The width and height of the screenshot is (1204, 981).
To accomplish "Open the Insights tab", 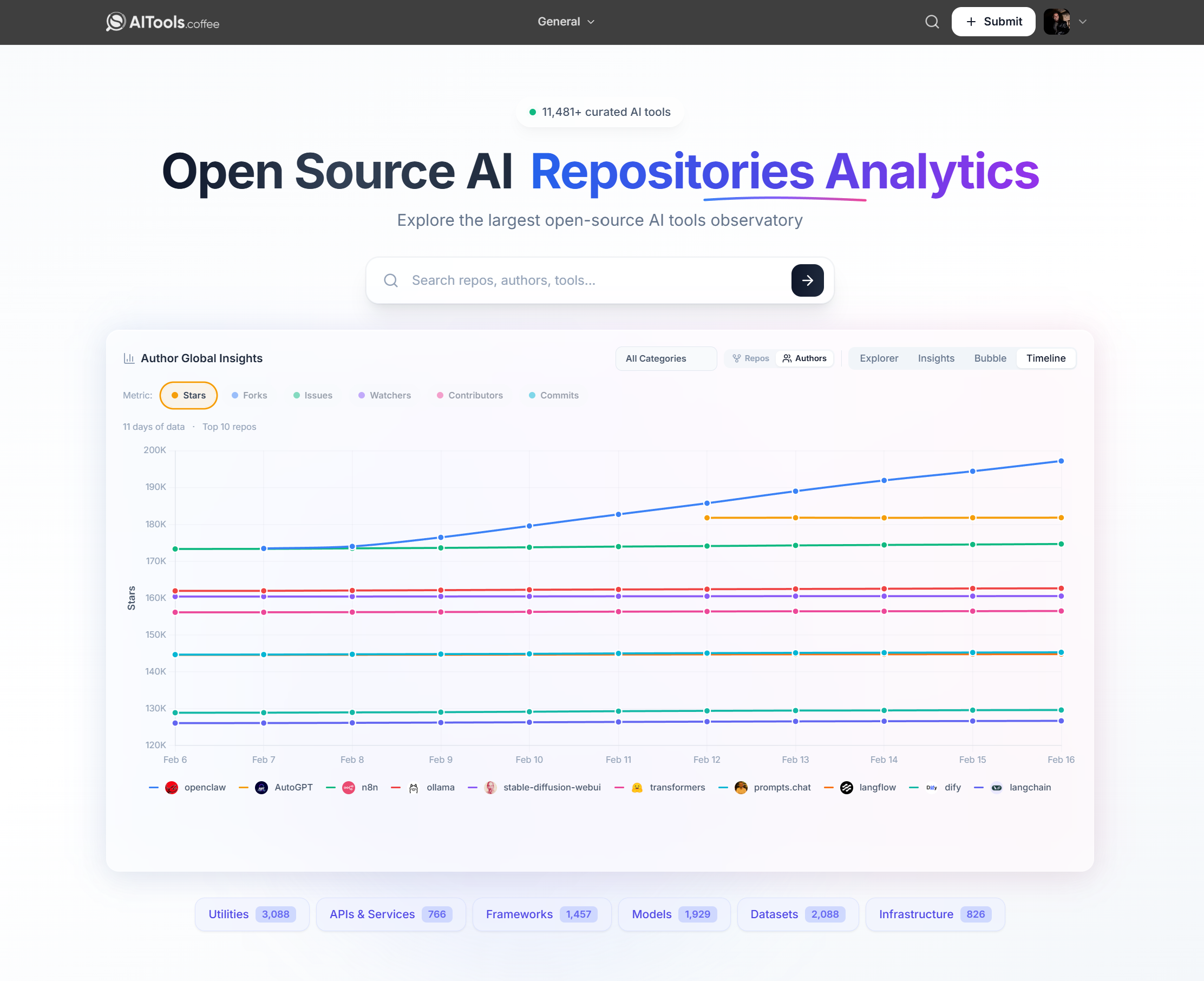I will 935,358.
